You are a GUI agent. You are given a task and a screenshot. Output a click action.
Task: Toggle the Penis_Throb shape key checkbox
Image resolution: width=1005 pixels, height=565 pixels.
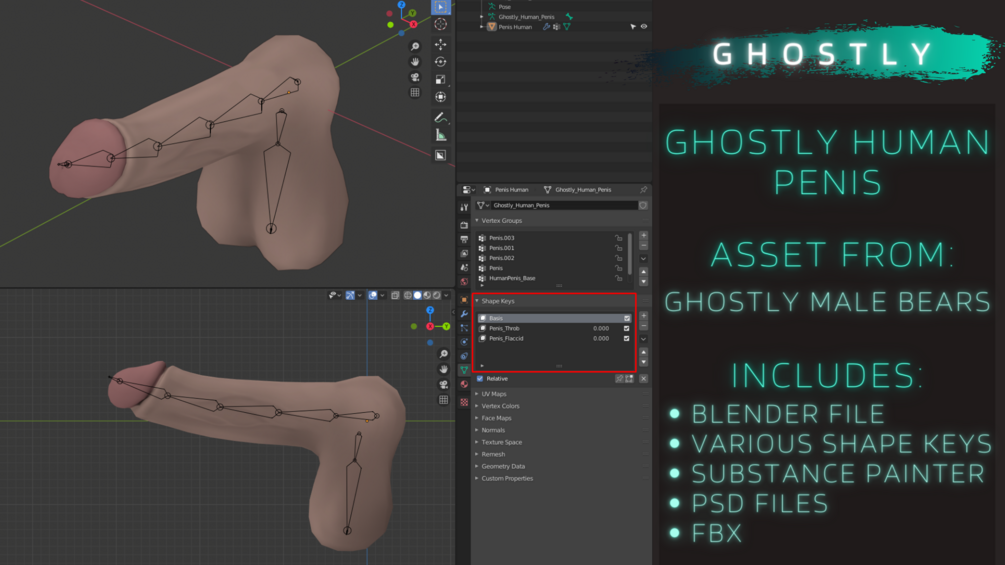click(627, 329)
